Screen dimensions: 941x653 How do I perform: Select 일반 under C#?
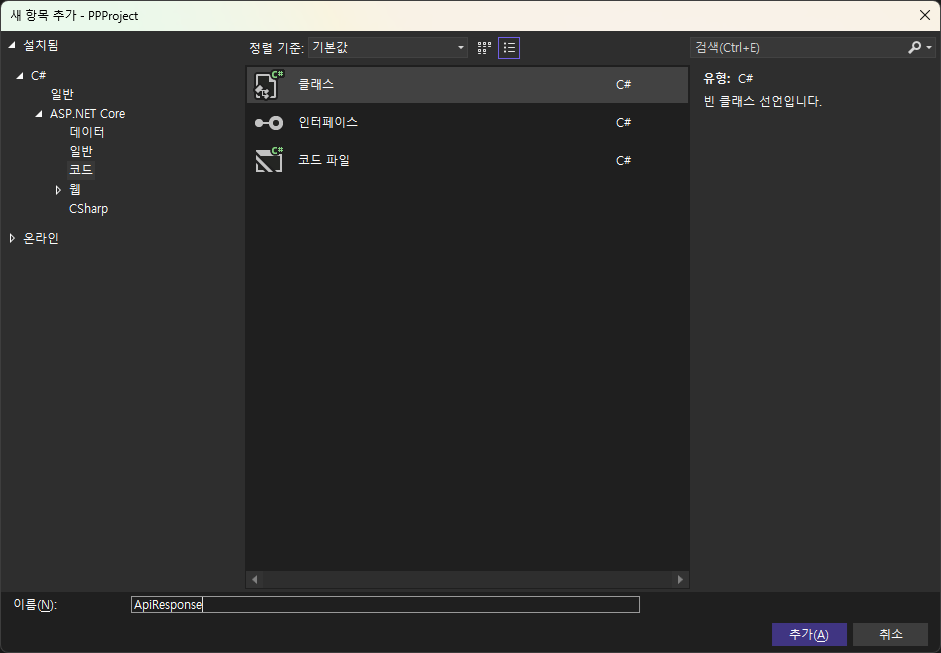coord(62,94)
